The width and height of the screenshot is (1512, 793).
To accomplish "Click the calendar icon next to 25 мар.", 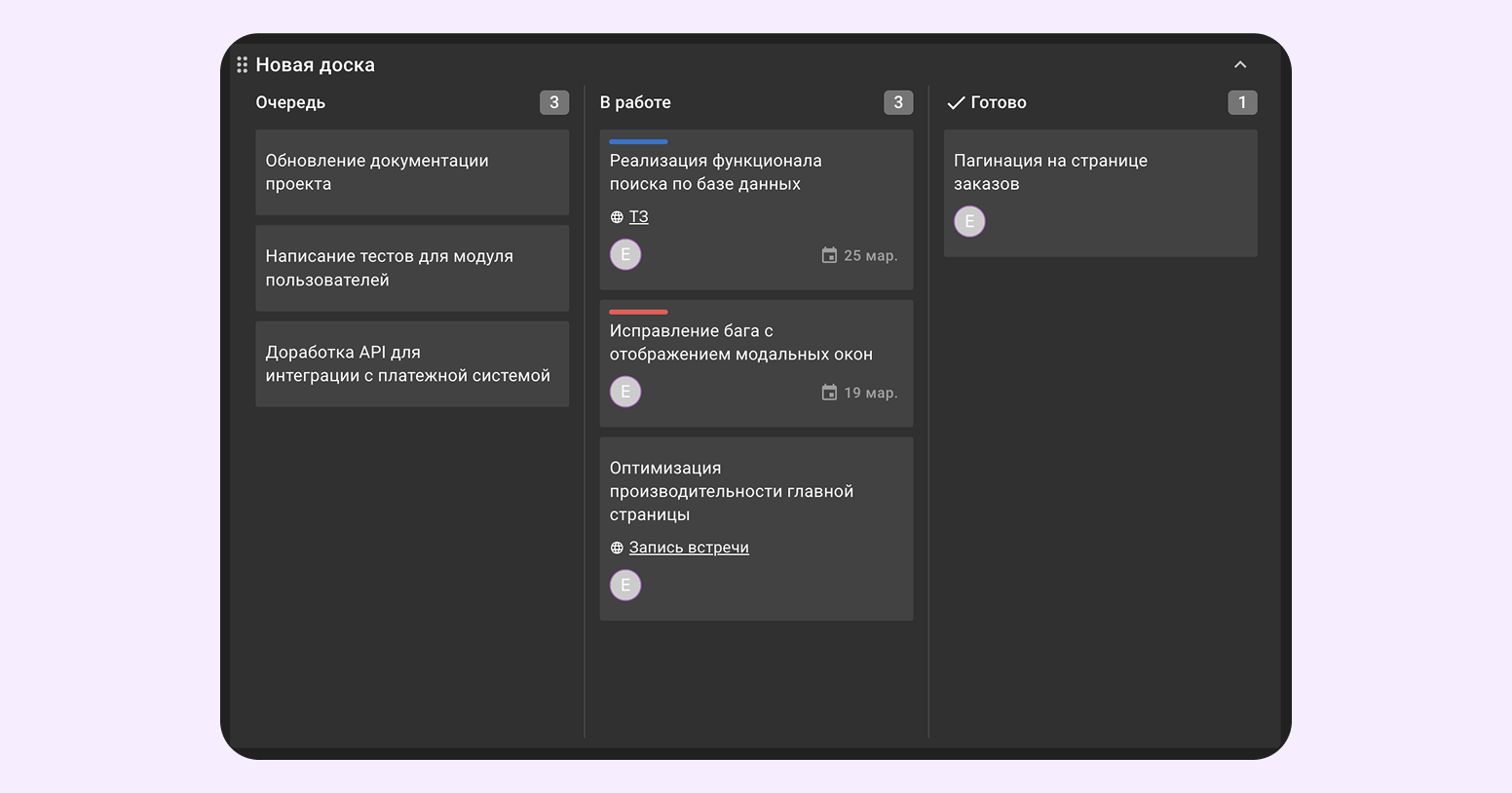I will [x=829, y=255].
